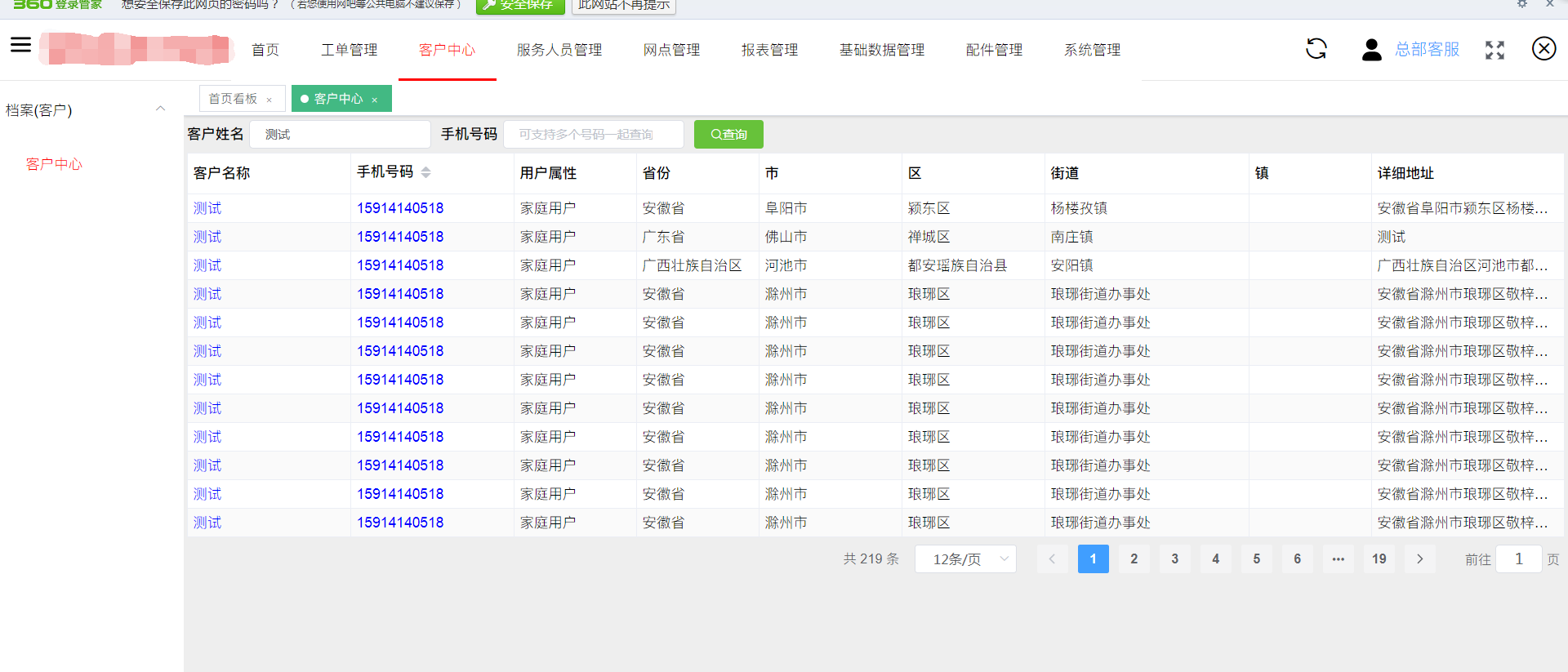Click the green 查询 search button

tap(728, 134)
